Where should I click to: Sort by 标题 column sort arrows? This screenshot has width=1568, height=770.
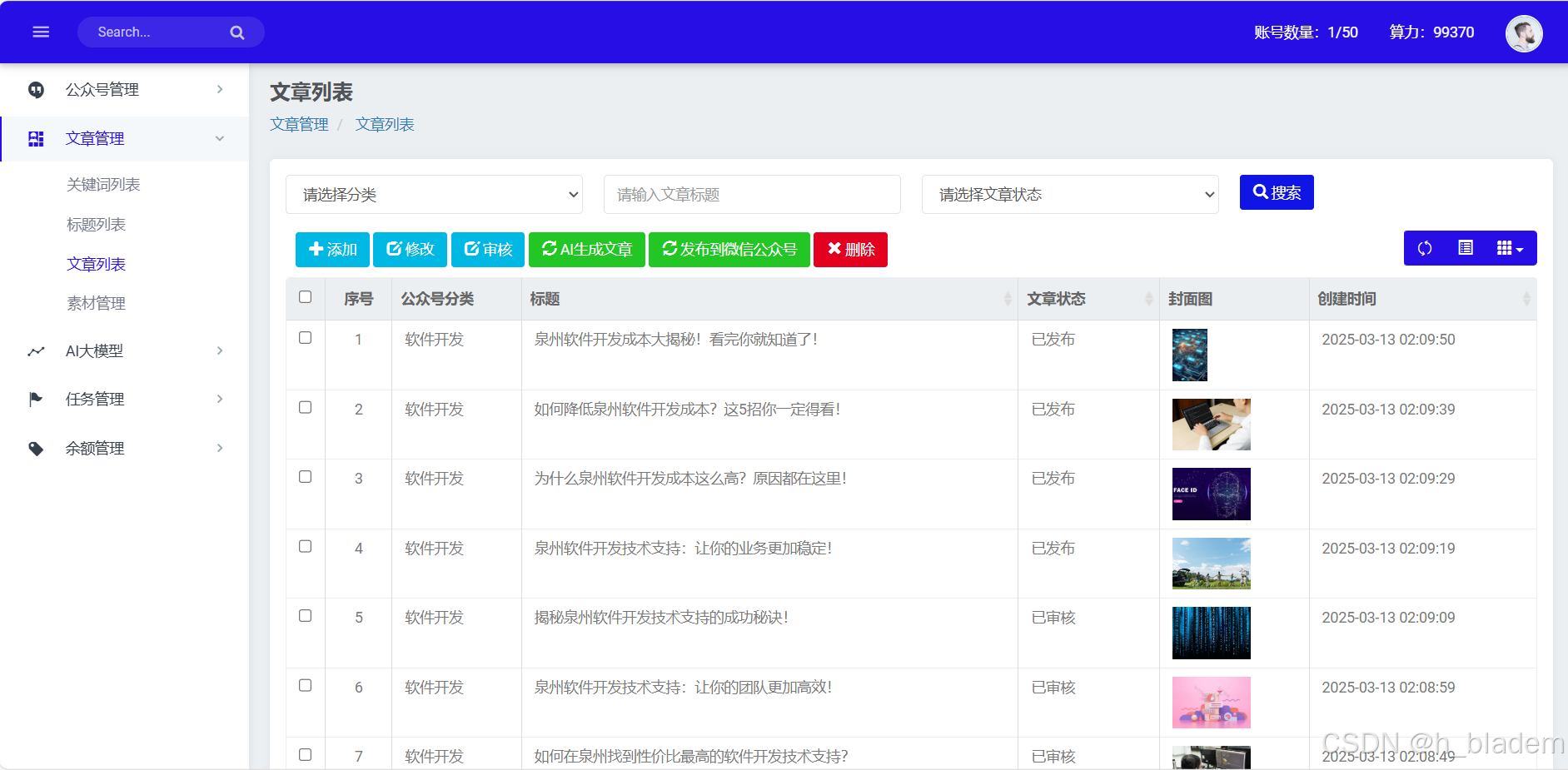(1008, 299)
